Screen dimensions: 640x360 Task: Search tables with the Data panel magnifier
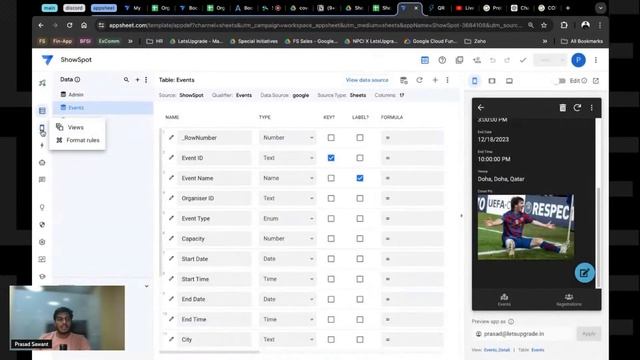pyautogui.click(x=126, y=80)
